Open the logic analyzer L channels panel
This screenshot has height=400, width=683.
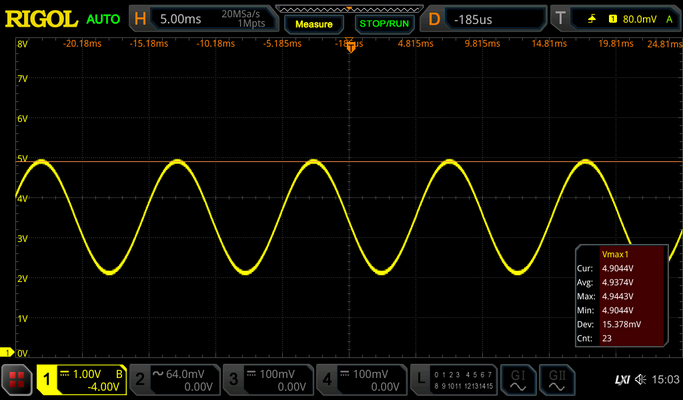point(453,380)
